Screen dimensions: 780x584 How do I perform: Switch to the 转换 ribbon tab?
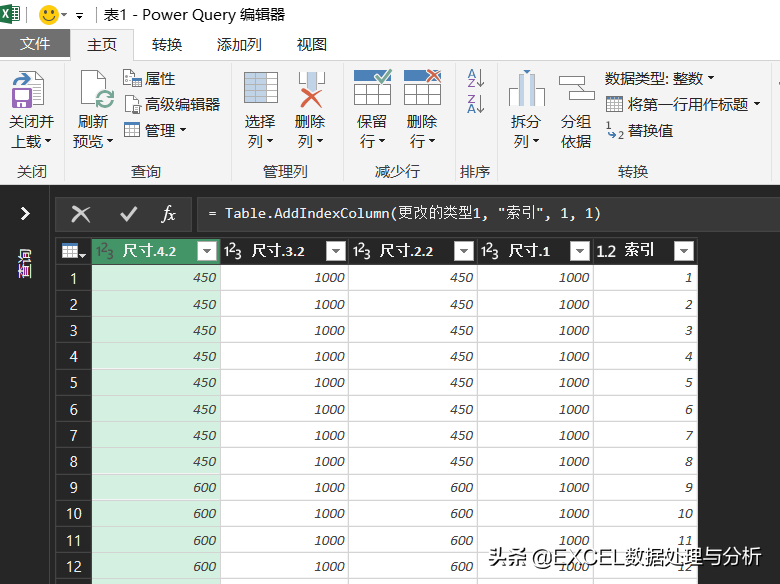167,45
